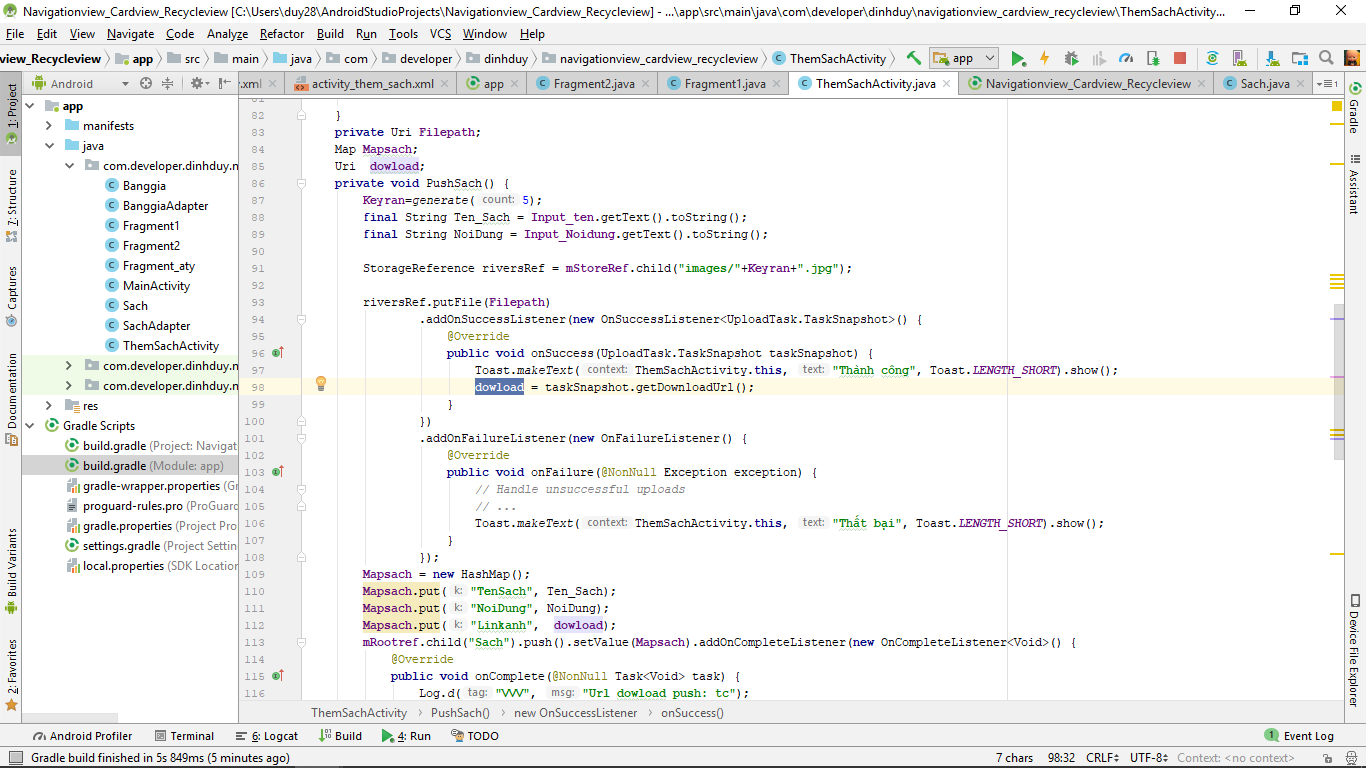
Task: Open the app run configuration dropdown
Action: click(963, 59)
